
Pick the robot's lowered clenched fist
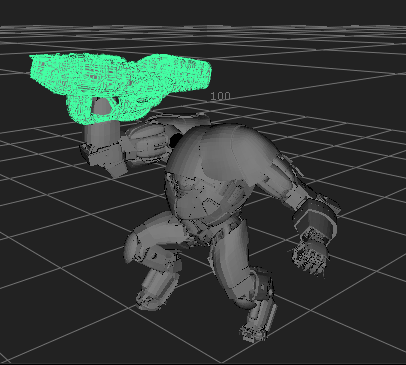pos(310,252)
